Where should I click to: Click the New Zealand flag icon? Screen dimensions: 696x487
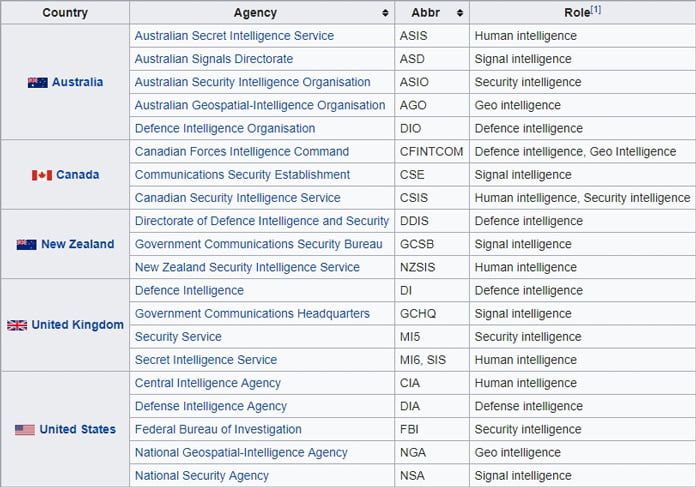point(27,245)
